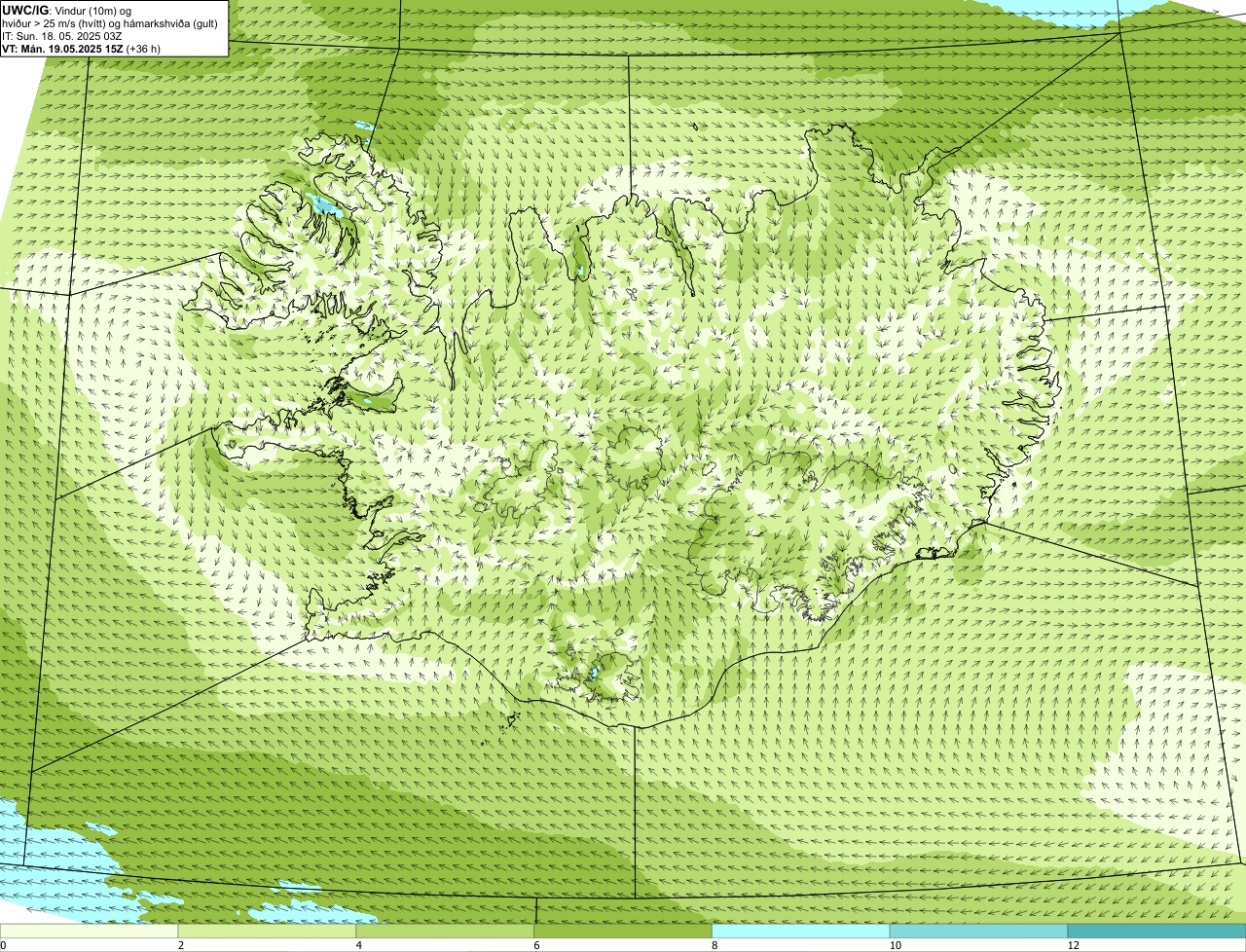1246x952 pixels.
Task: Click the '2' label on the color scale
Action: (x=180, y=945)
